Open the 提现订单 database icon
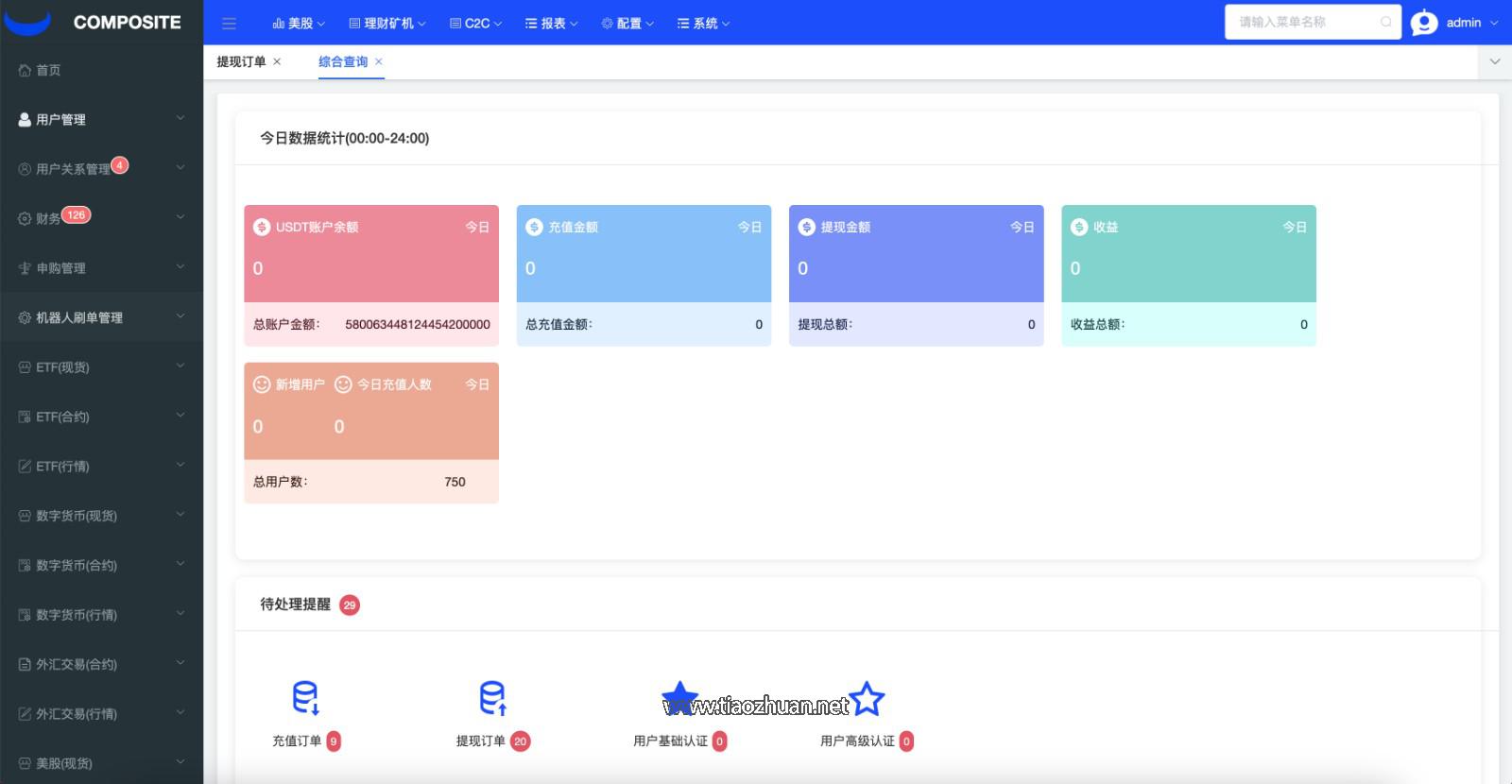 492,698
